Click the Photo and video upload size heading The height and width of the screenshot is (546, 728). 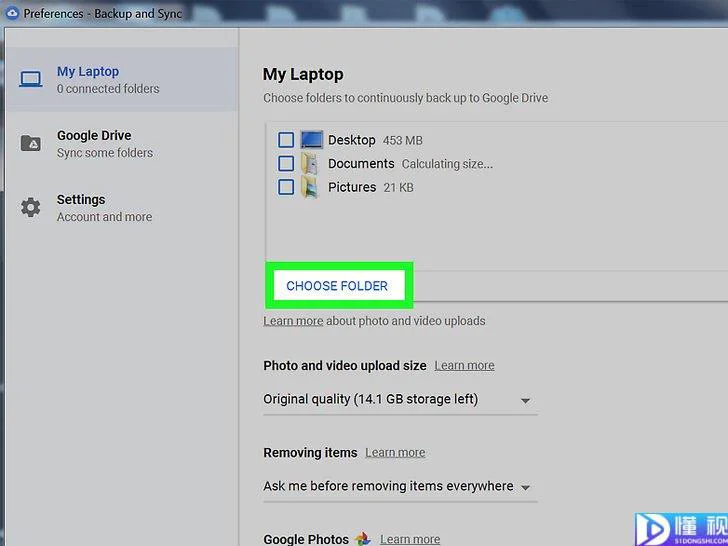(344, 365)
